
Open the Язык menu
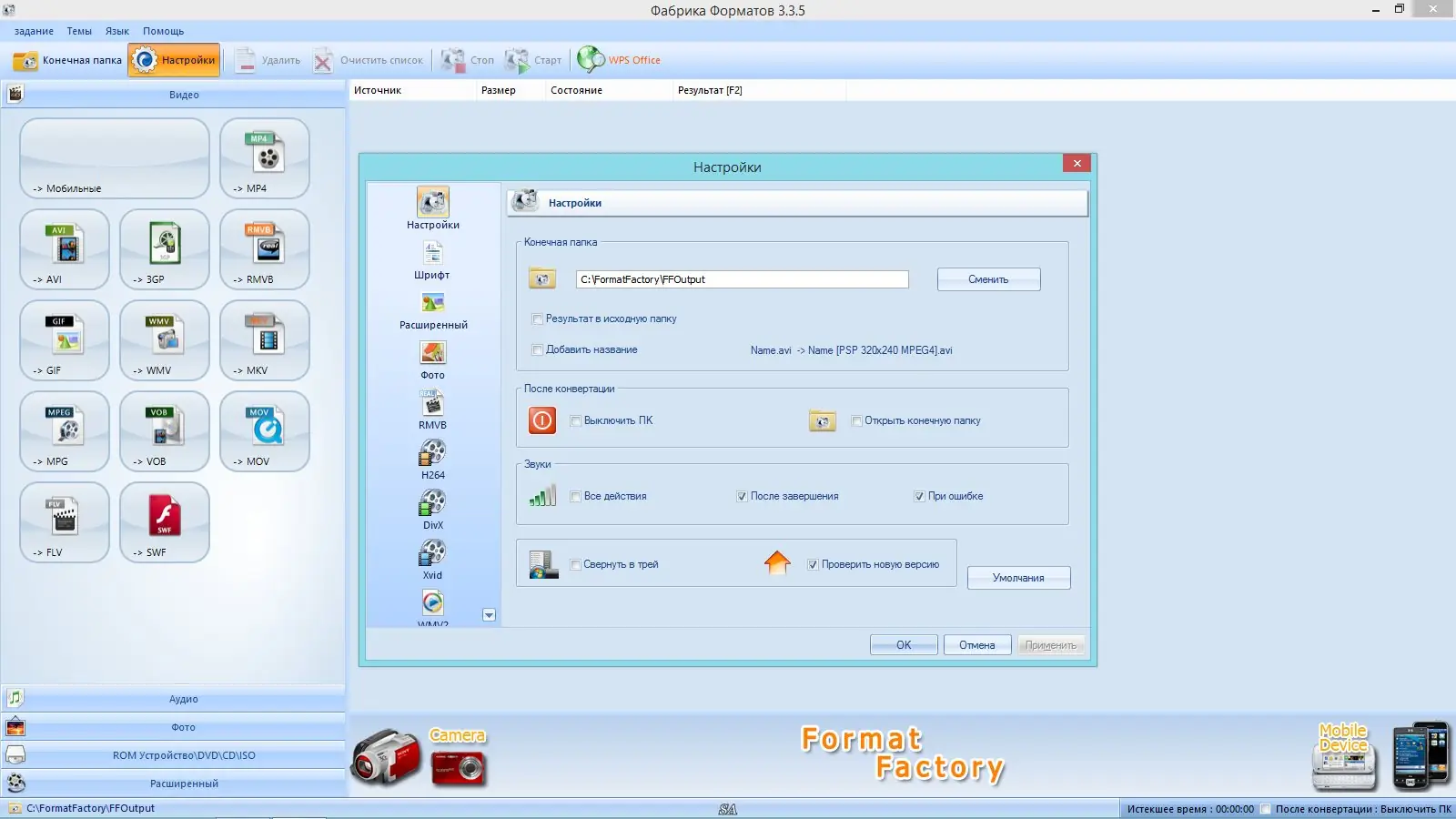[x=116, y=30]
